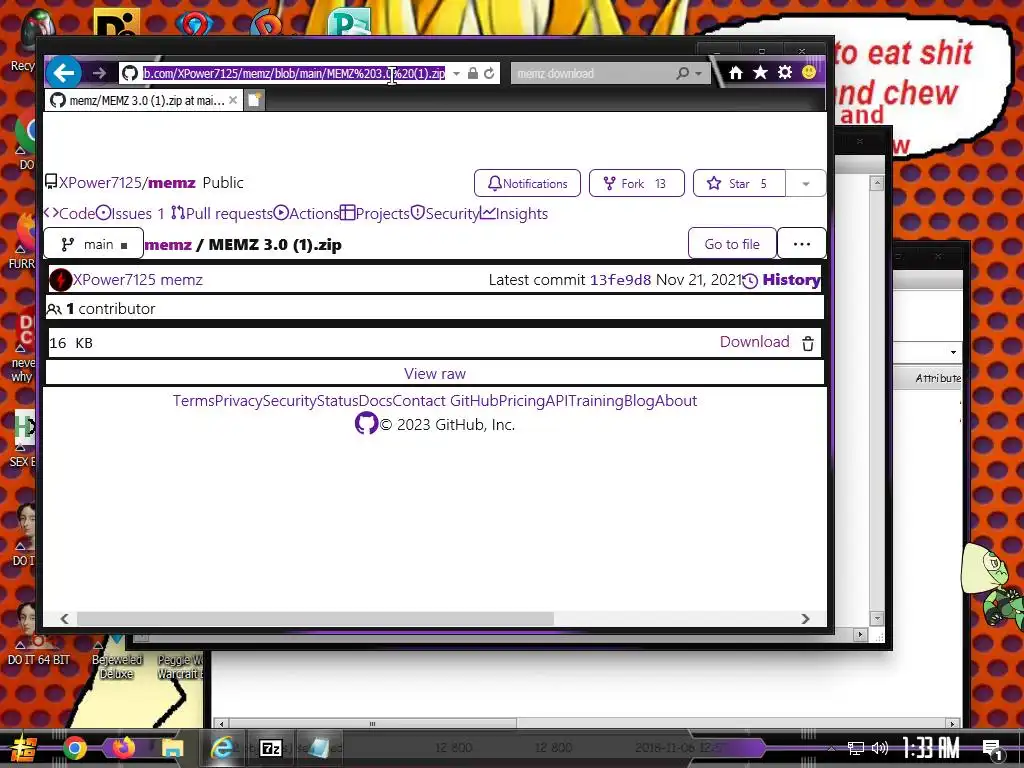Click the smiley feedback icon
The height and width of the screenshot is (768, 1024).
(808, 72)
